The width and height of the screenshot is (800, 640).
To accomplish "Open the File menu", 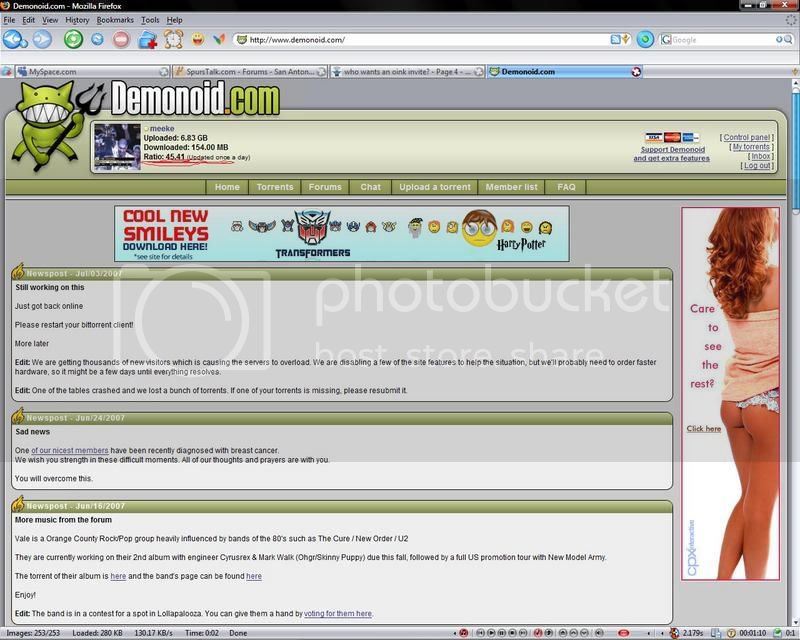I will click(x=9, y=20).
